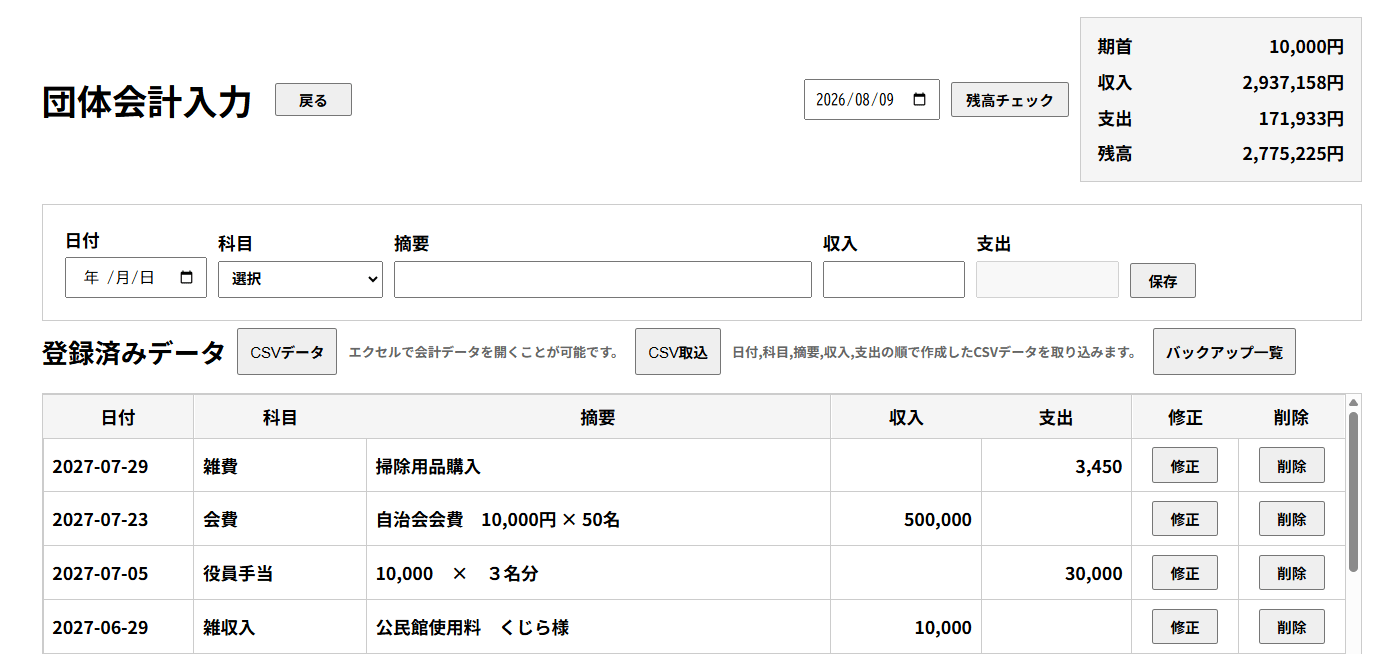Delete the 公民館使用料 row
1397x654 pixels.
pyautogui.click(x=1292, y=627)
